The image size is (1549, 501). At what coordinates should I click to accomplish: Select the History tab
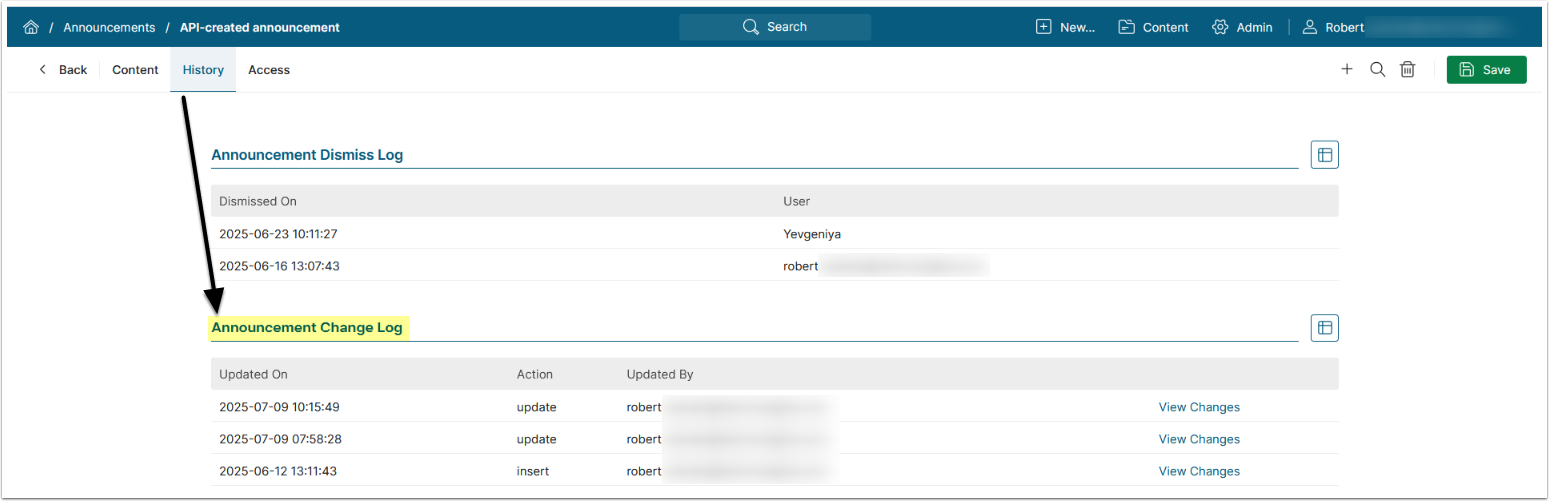click(203, 70)
